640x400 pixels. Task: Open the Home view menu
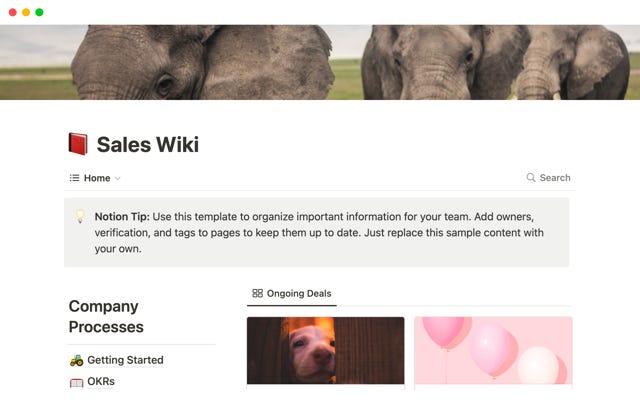click(x=95, y=178)
